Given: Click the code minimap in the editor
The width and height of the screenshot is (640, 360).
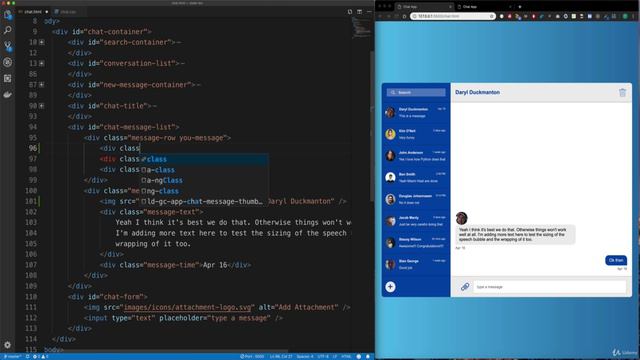Looking at the screenshot, I should (361, 28).
